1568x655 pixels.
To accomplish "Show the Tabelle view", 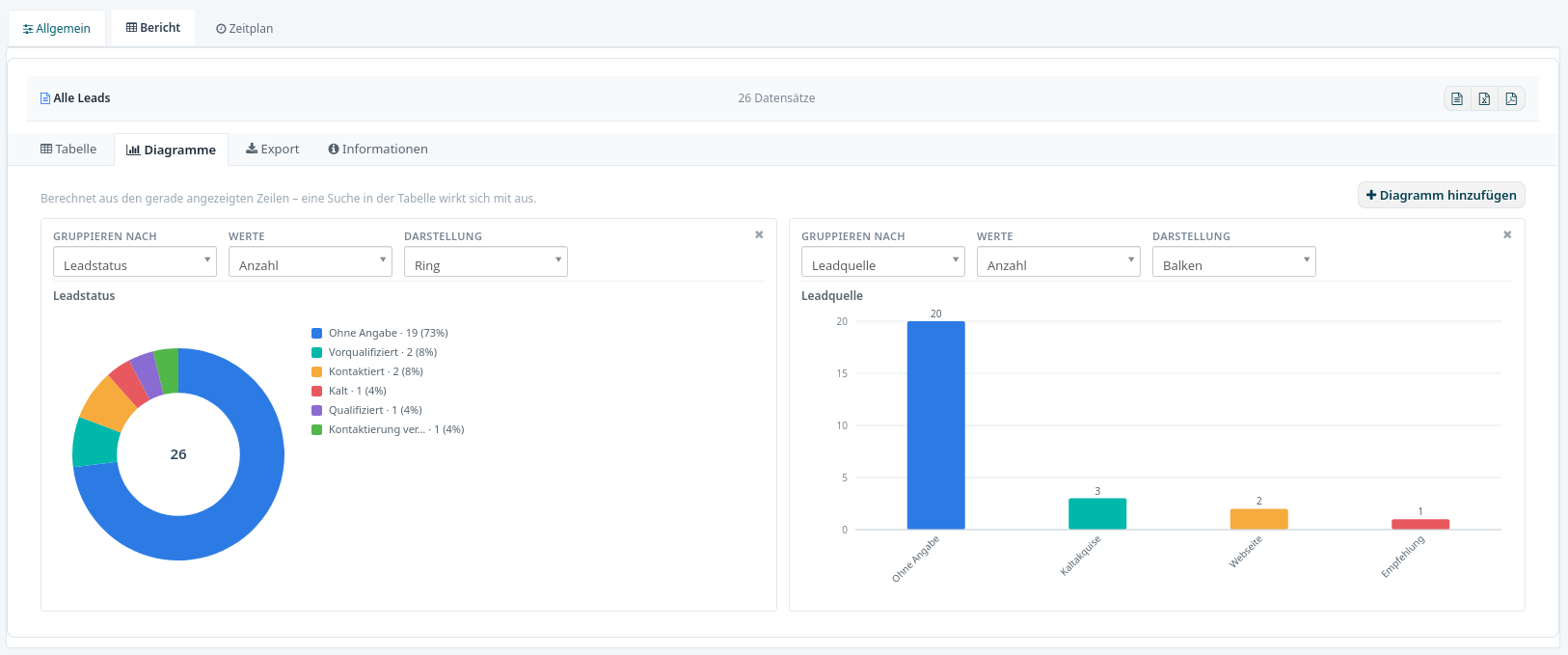I will (x=68, y=150).
